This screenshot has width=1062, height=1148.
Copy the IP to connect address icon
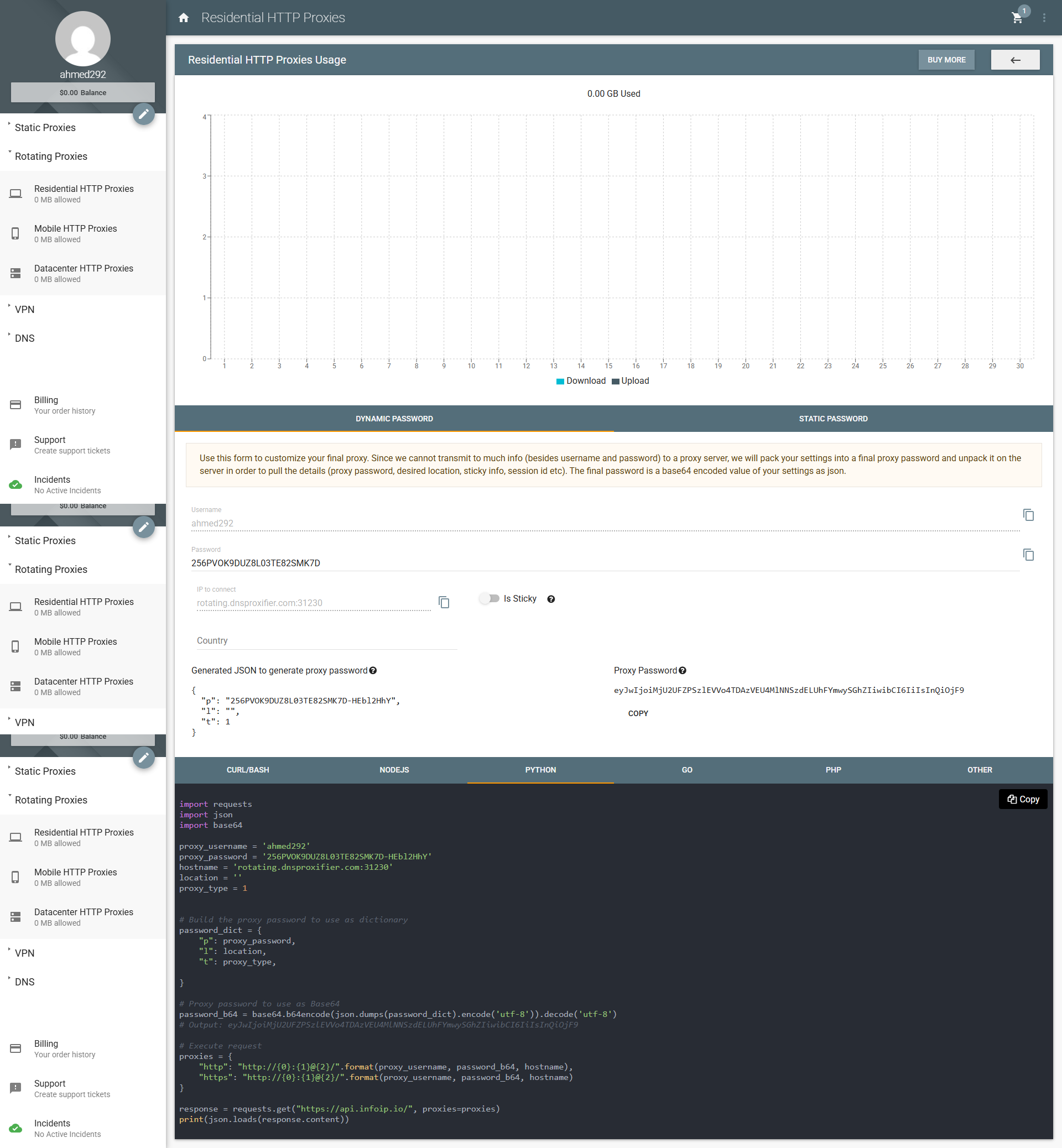click(444, 602)
